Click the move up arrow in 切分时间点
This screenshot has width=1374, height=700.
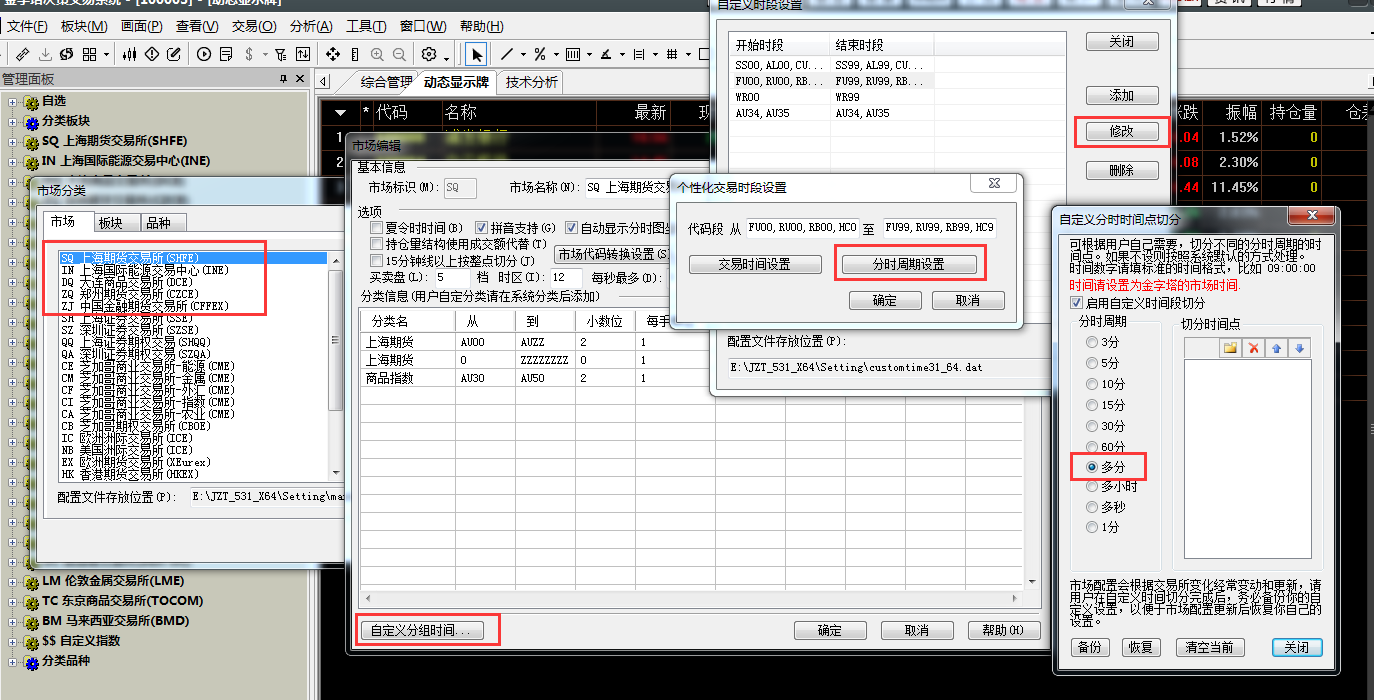1276,348
